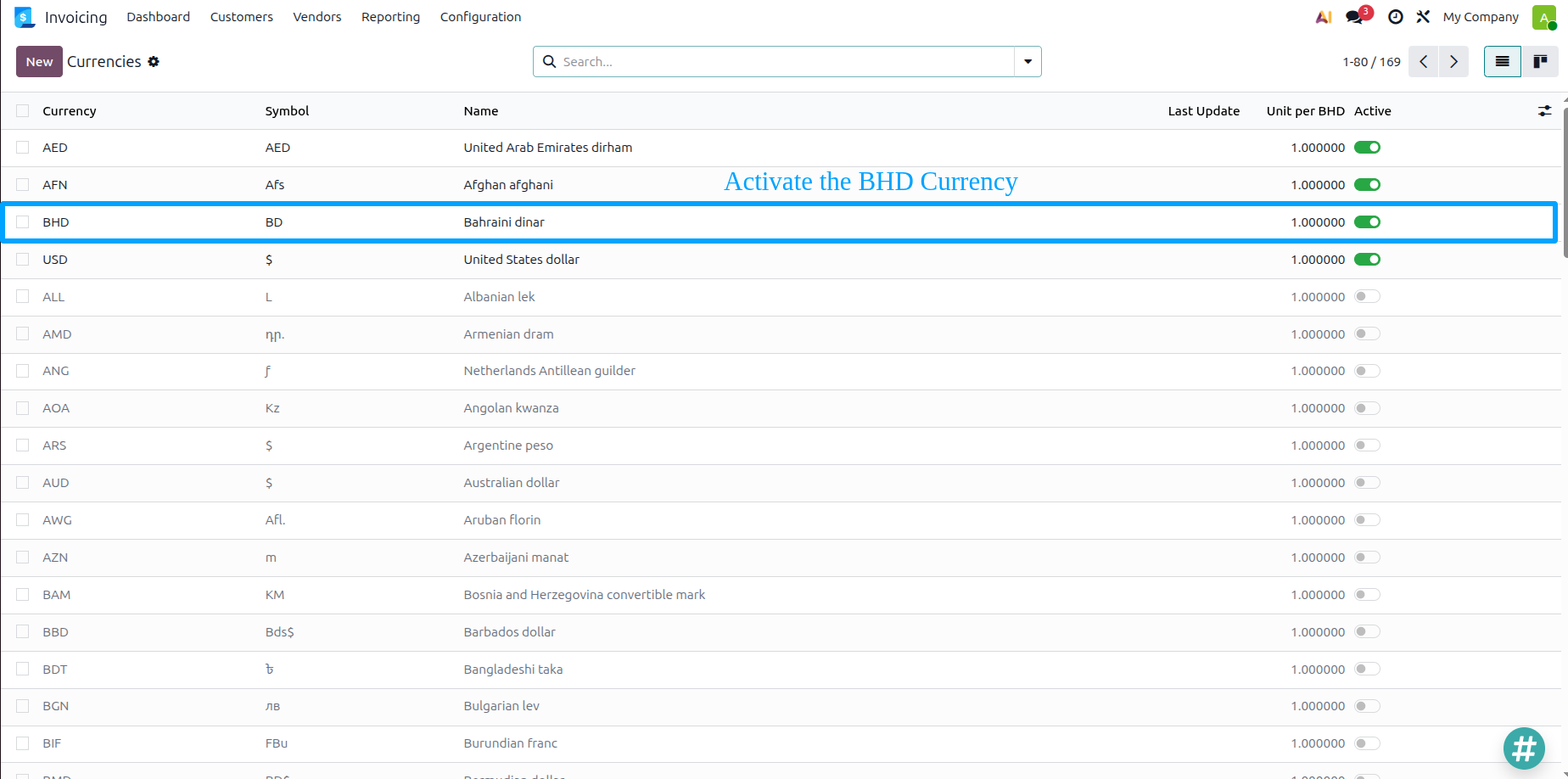
Task: Open the My Company switcher
Action: point(1481,17)
